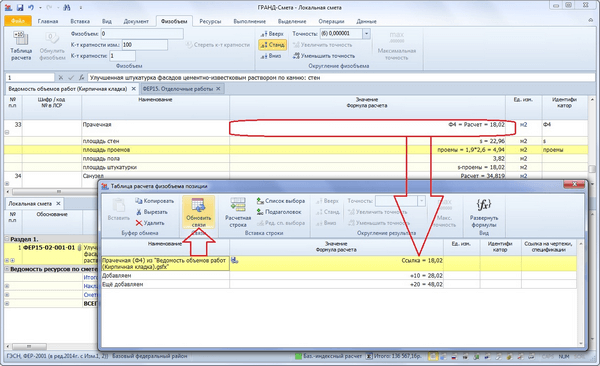Select rounding Вниз in main ribbon
The height and width of the screenshot is (366, 600).
tap(271, 56)
